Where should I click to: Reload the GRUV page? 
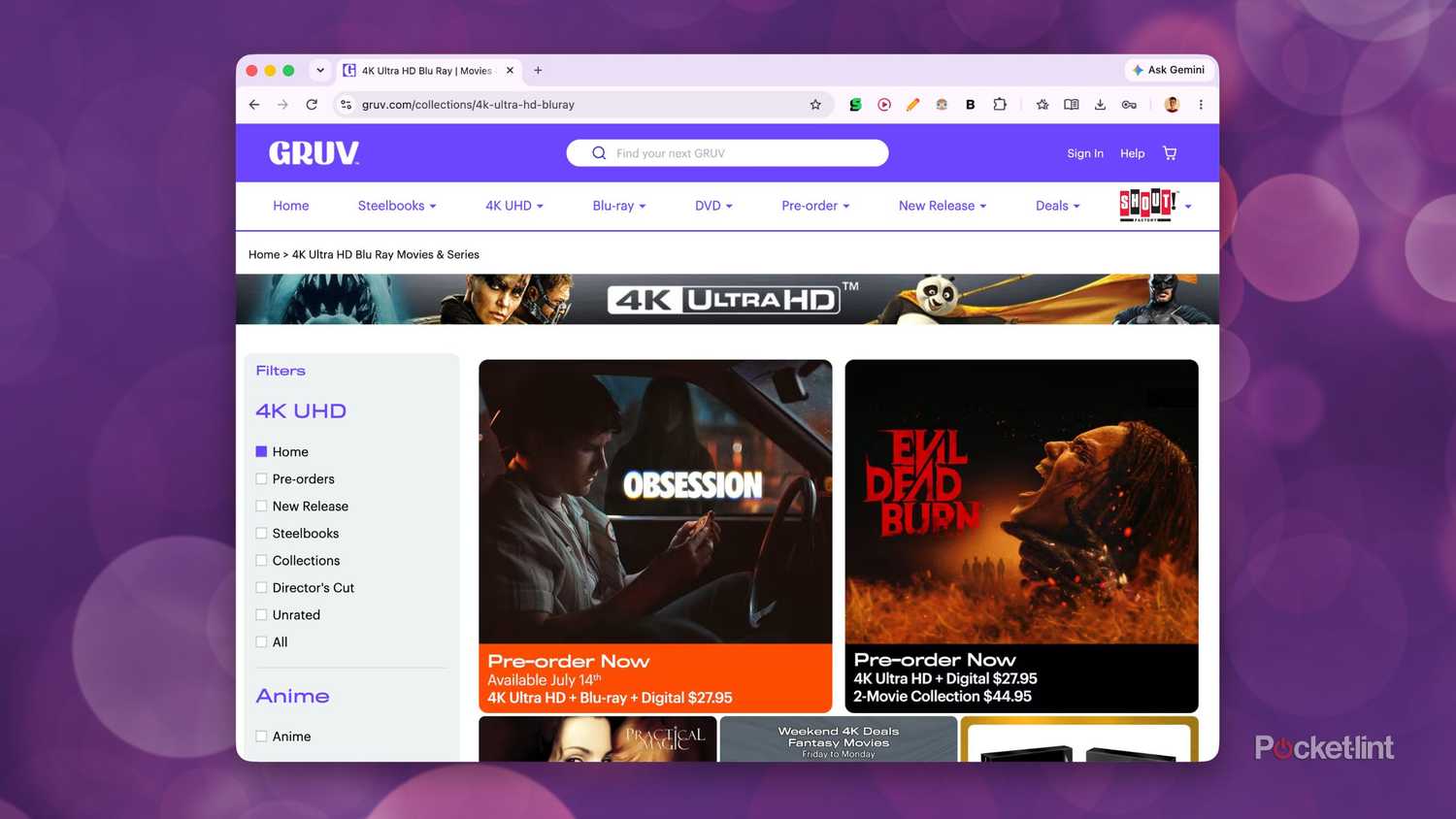click(312, 105)
